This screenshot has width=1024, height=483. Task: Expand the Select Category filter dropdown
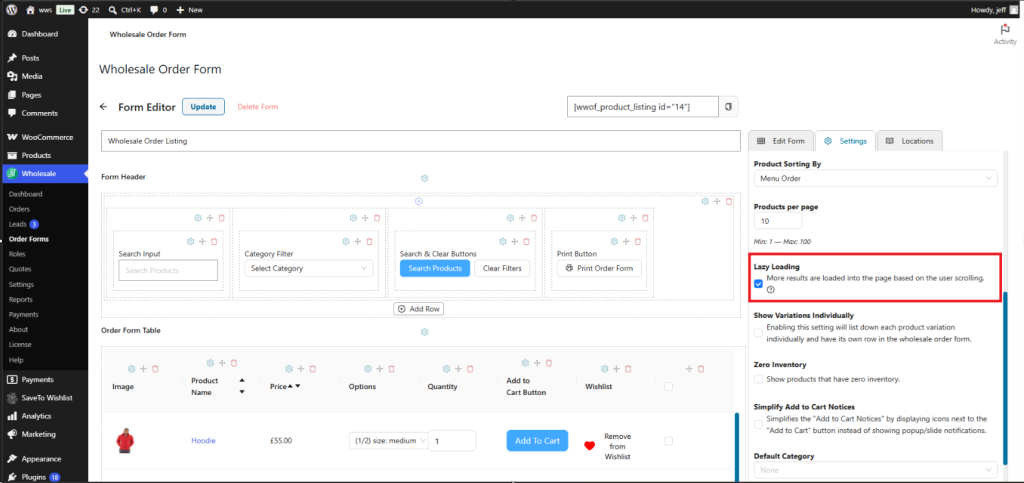point(309,268)
